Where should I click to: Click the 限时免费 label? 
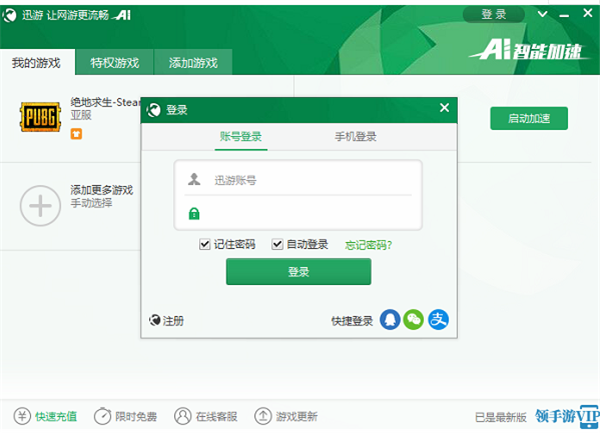click(x=136, y=416)
